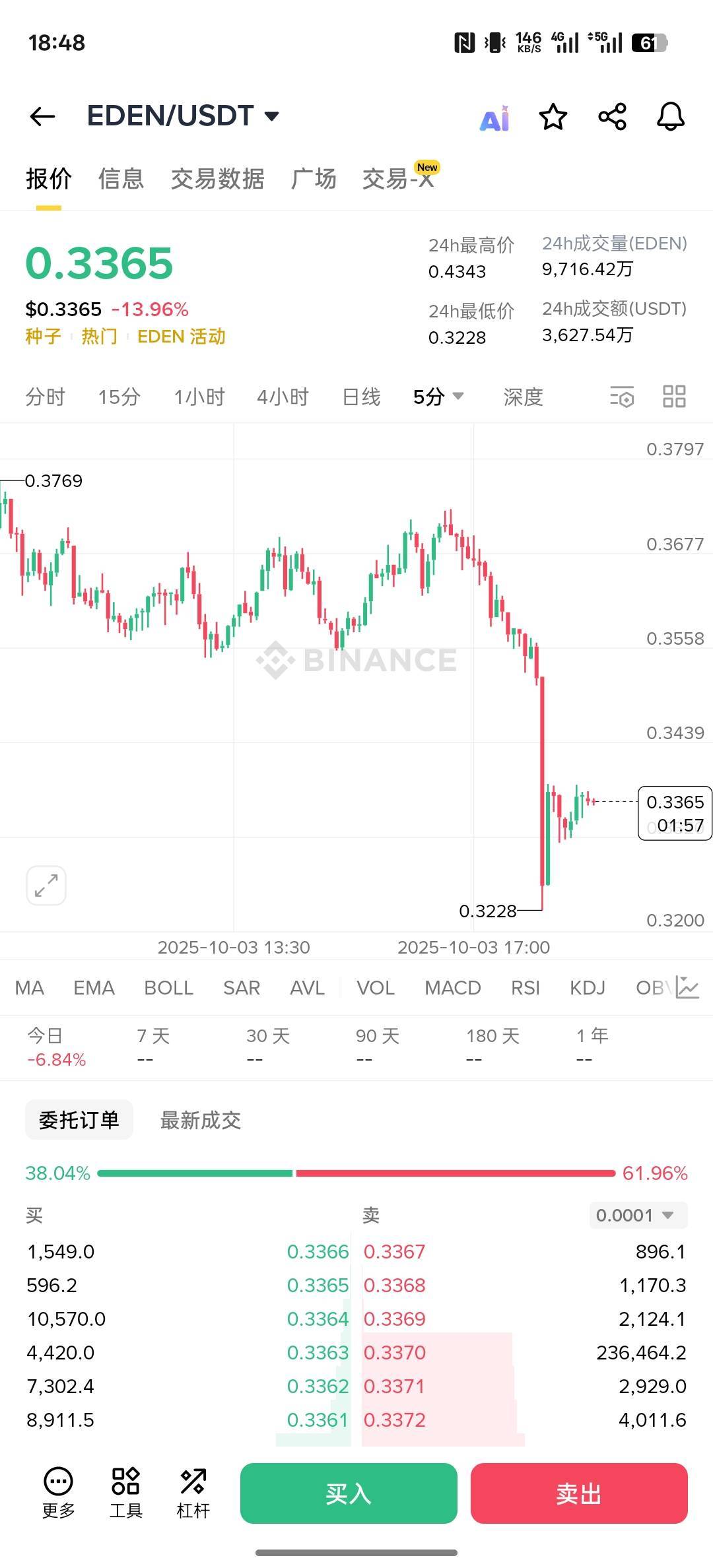Open the AI analysis icon
The image size is (713, 1568).
tap(494, 119)
